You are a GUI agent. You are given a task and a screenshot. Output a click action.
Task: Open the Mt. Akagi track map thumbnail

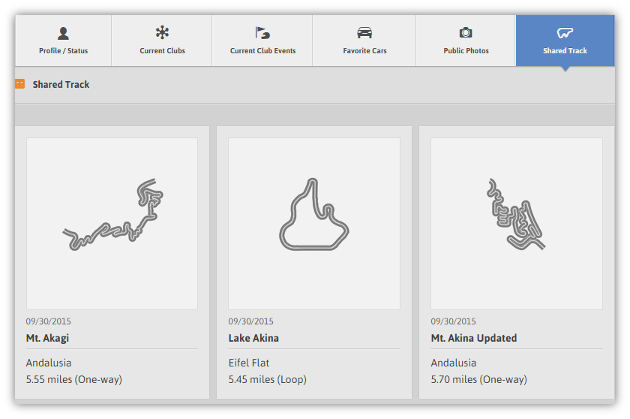(112, 223)
